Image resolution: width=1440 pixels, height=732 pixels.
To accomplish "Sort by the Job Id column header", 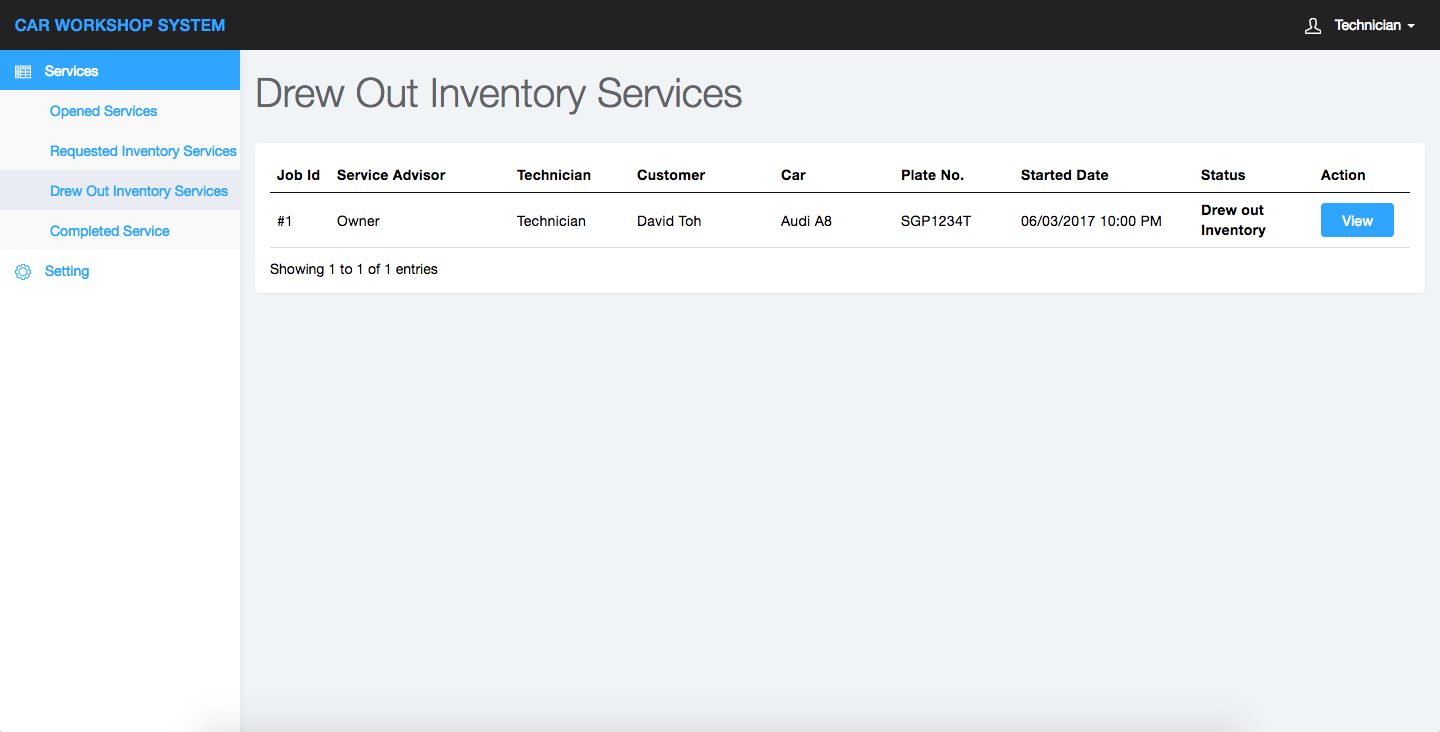I will coord(298,175).
